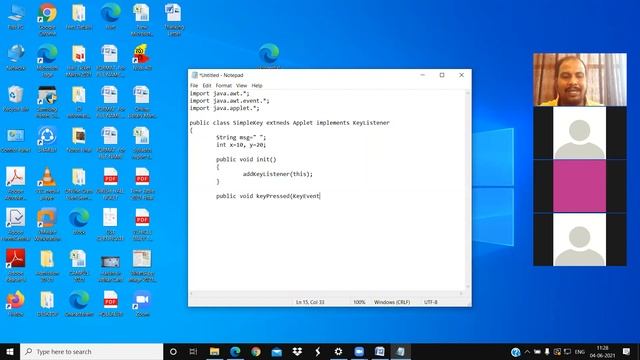Open Task View from the taskbar
Screen dimensions: 640x360
tap(193, 351)
